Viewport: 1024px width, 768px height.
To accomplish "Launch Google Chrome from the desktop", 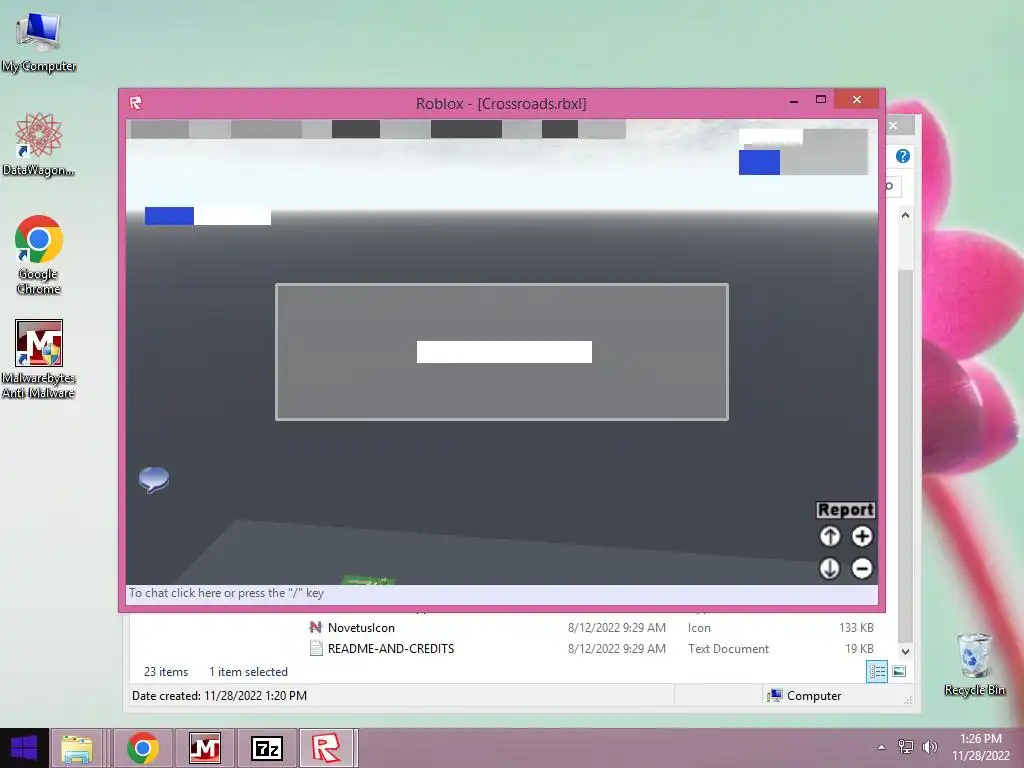I will 39,254.
